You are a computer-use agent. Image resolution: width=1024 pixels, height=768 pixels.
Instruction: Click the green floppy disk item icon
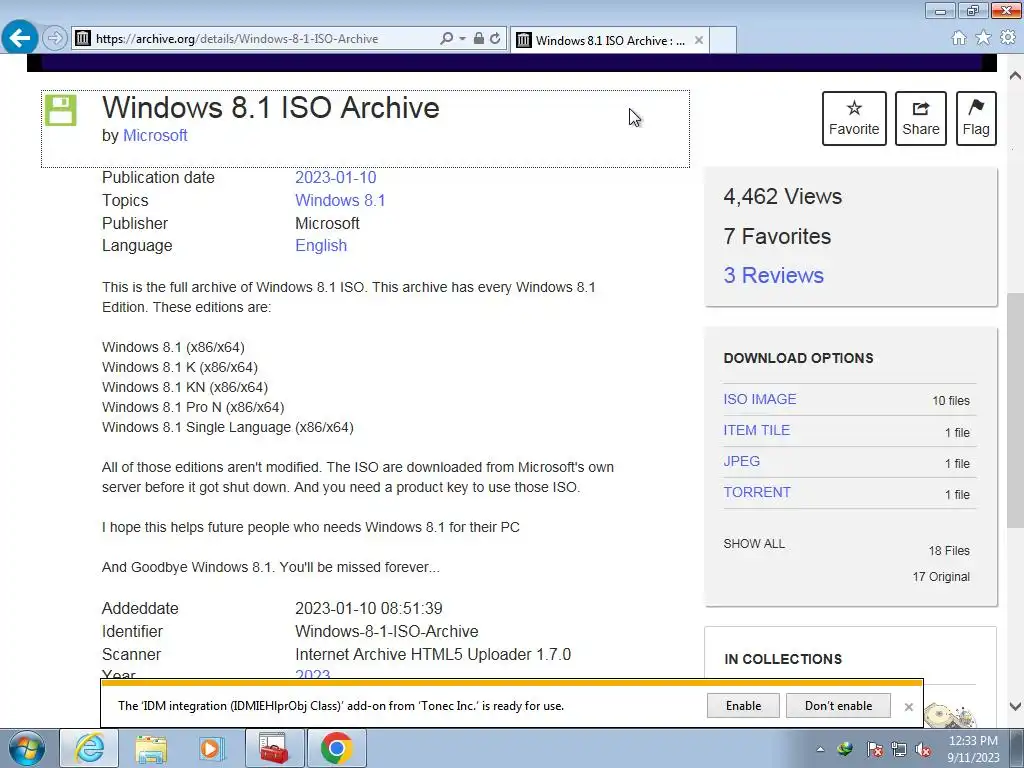pyautogui.click(x=60, y=110)
